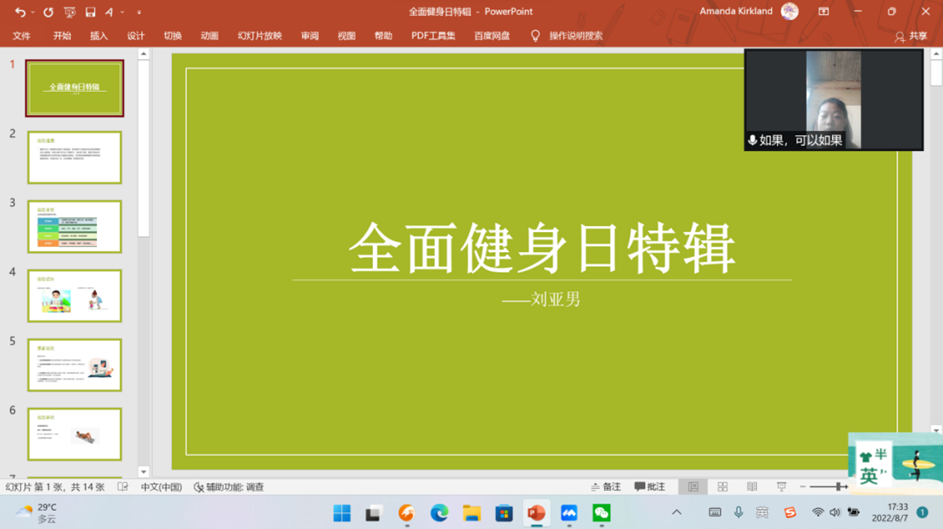Toggle the 备注 notes pane
Image resolution: width=943 pixels, height=529 pixels.
[605, 487]
